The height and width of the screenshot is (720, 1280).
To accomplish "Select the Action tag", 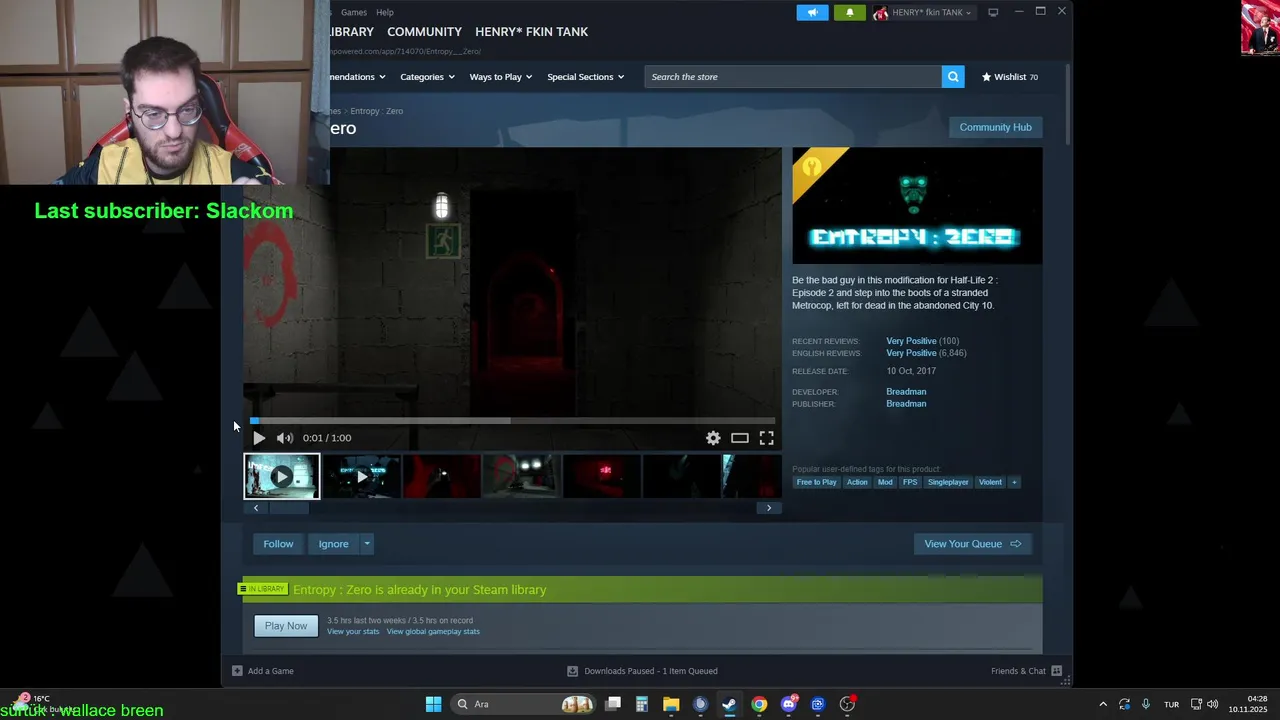I will tap(857, 482).
